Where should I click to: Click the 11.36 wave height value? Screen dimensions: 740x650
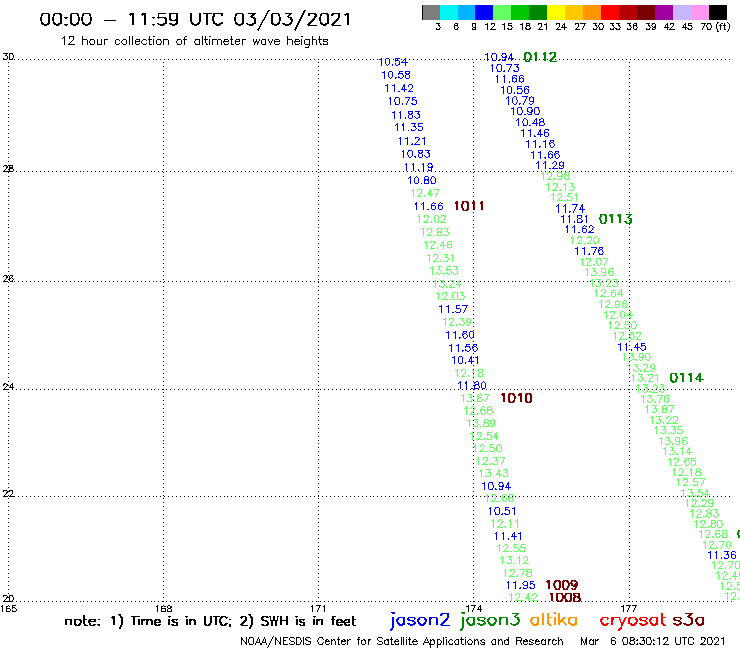click(x=722, y=555)
